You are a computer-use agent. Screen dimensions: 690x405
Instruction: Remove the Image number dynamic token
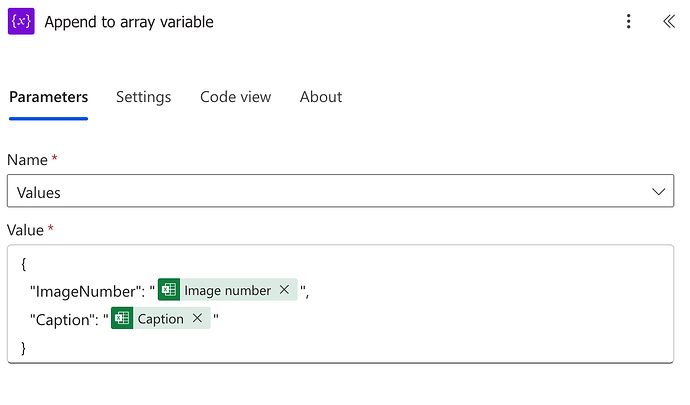pyautogui.click(x=284, y=290)
